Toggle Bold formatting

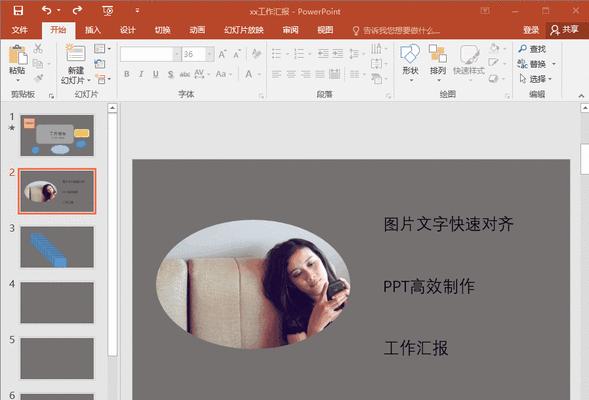pos(127,74)
